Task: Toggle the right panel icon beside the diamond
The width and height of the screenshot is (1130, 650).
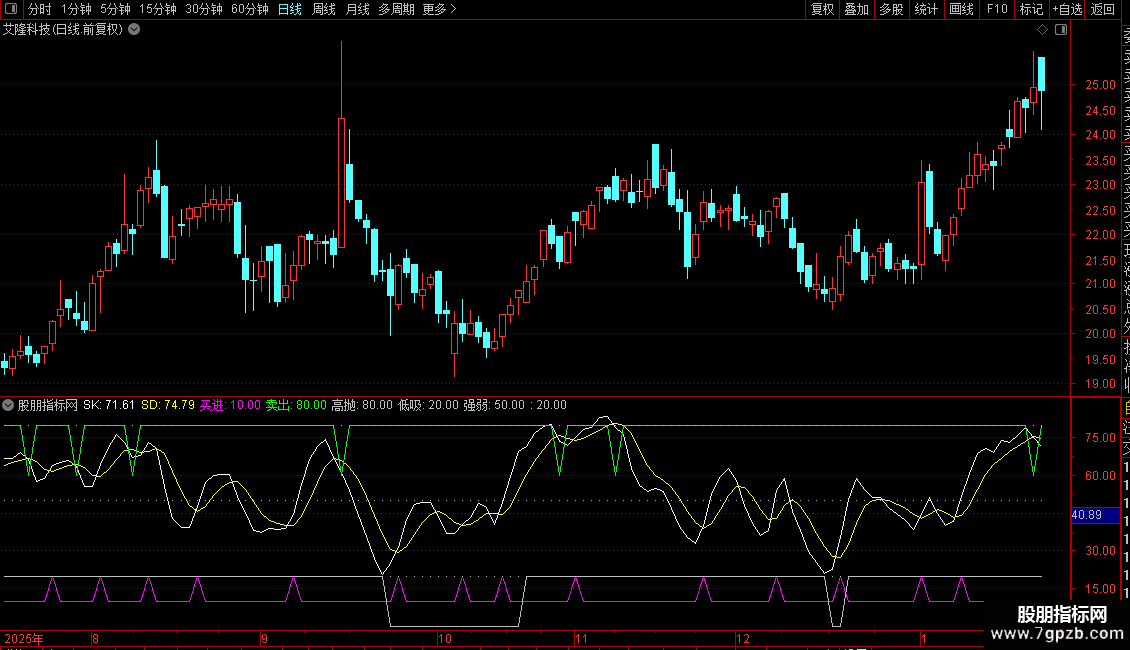Action: [x=1061, y=29]
